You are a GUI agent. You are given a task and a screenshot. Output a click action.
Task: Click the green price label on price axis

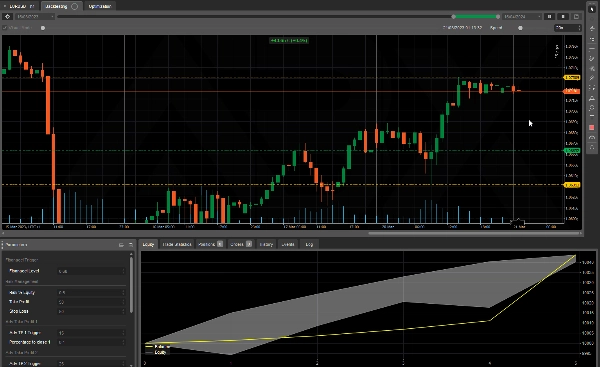point(572,150)
